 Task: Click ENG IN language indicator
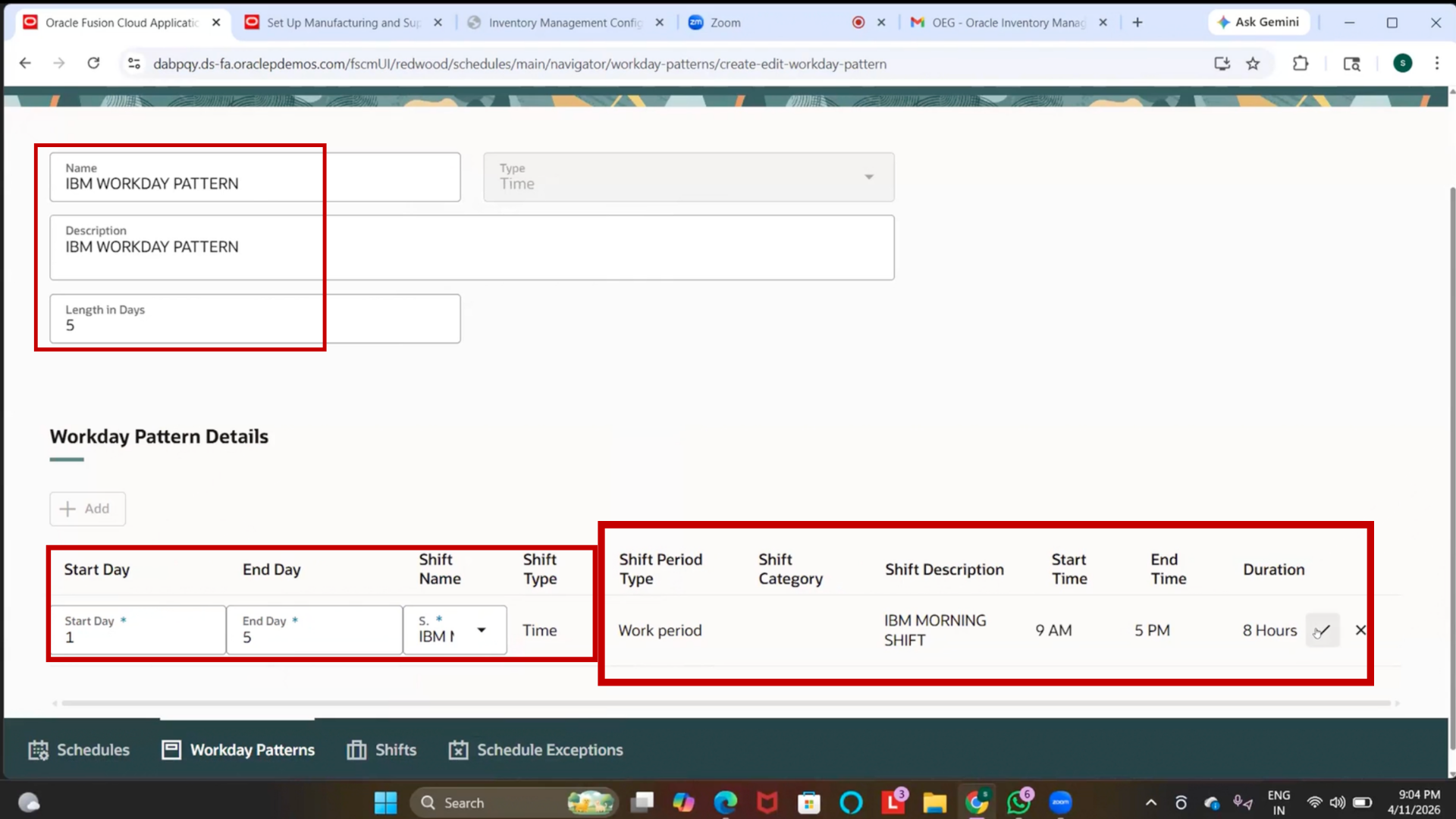(1279, 802)
